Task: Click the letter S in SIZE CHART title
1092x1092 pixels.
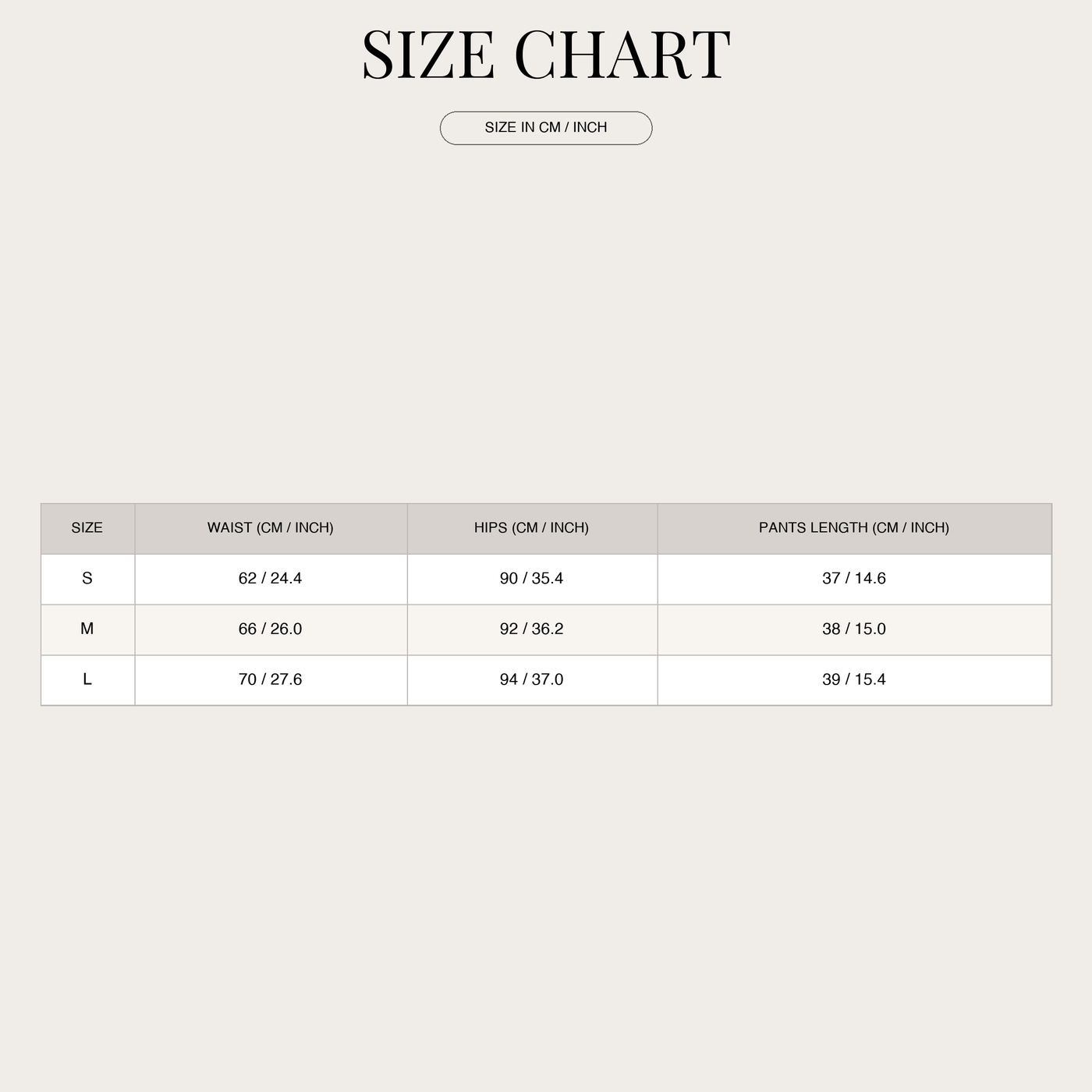Action: coord(378,55)
